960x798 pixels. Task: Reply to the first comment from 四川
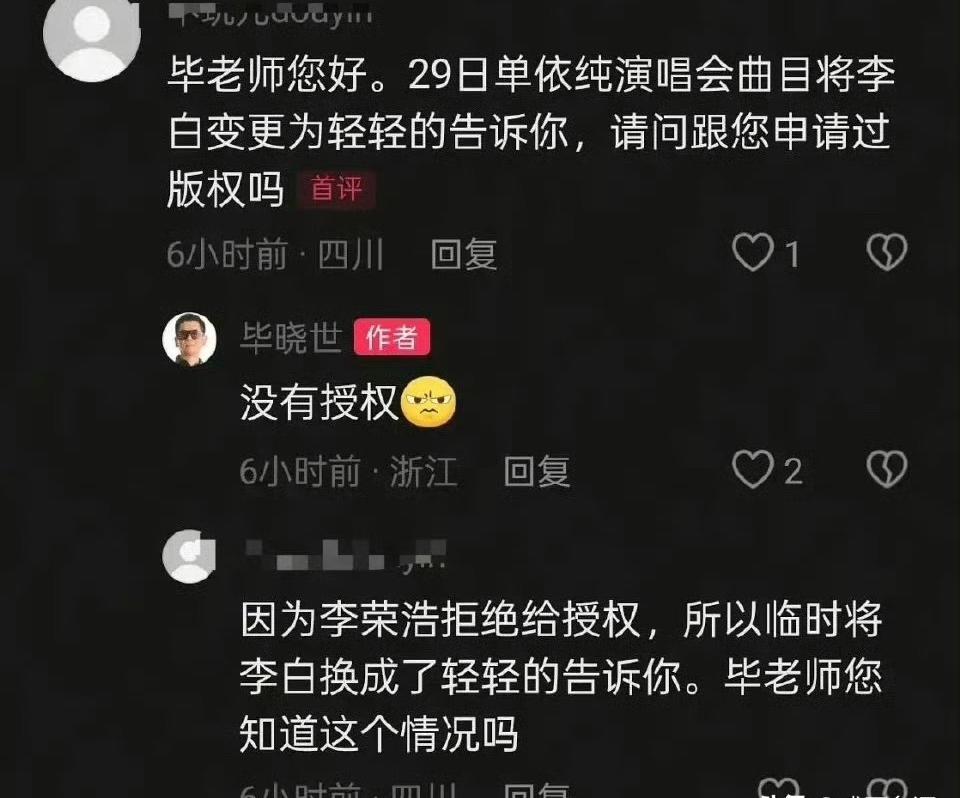(x=463, y=254)
